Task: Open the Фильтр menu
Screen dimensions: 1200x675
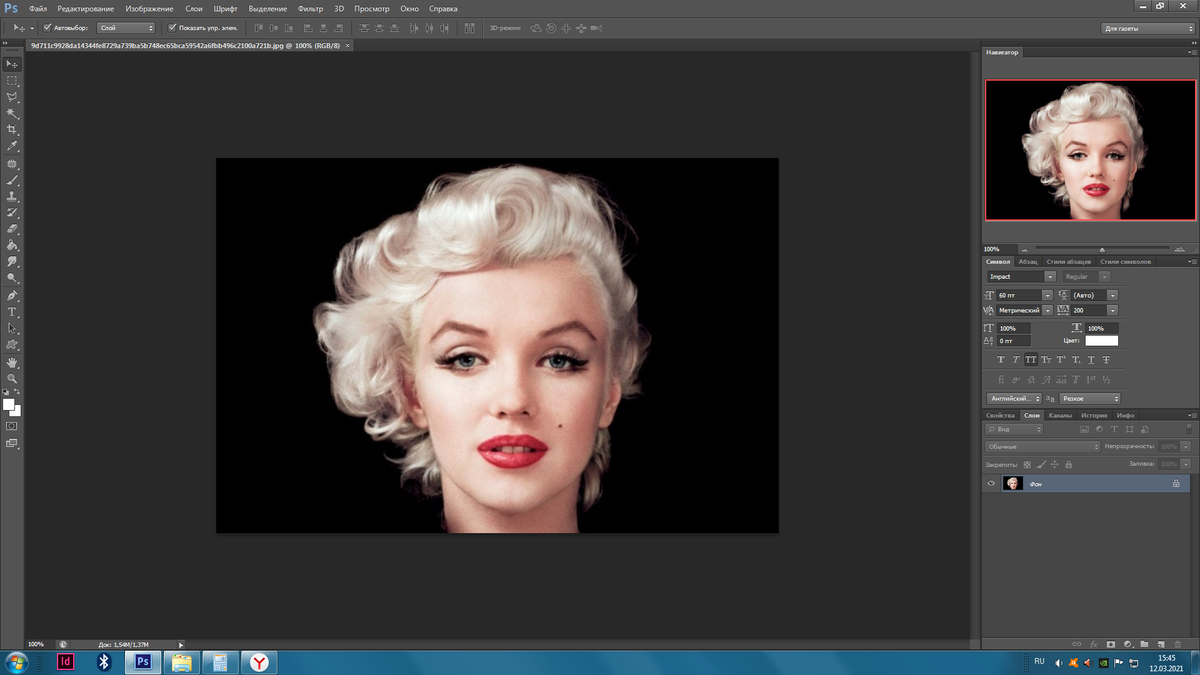Action: click(310, 8)
